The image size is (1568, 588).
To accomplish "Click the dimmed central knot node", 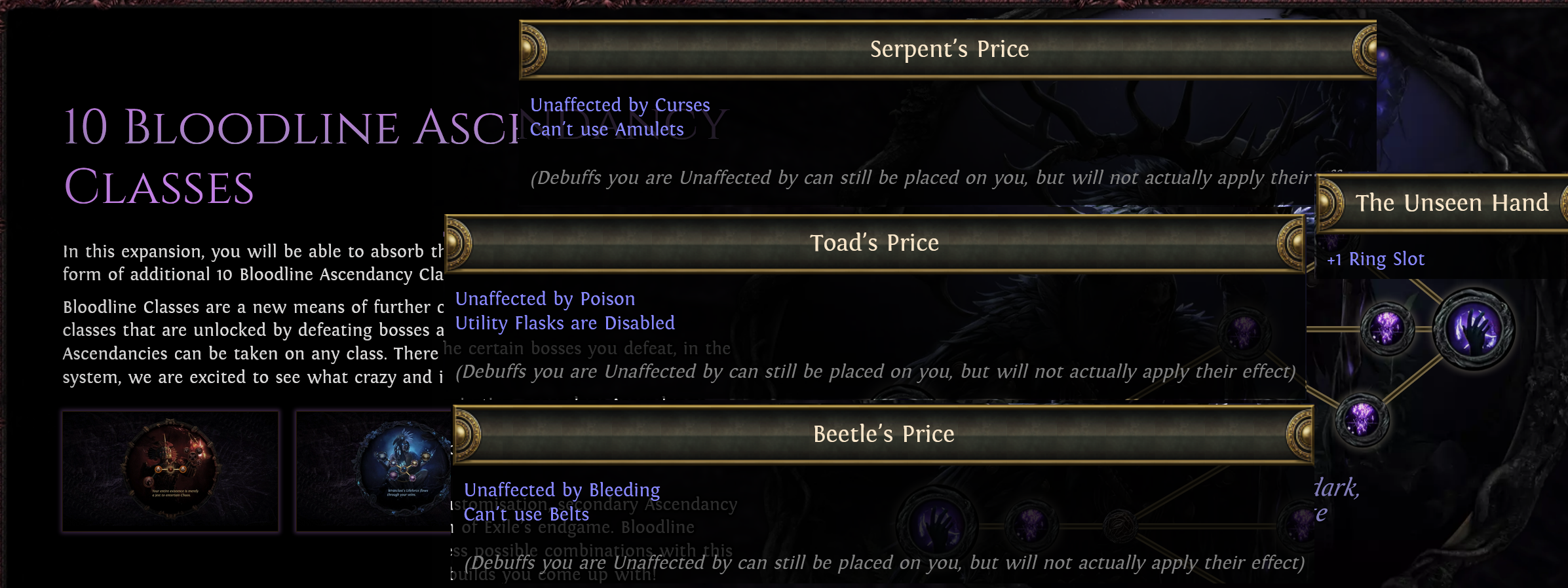I will 1119,525.
